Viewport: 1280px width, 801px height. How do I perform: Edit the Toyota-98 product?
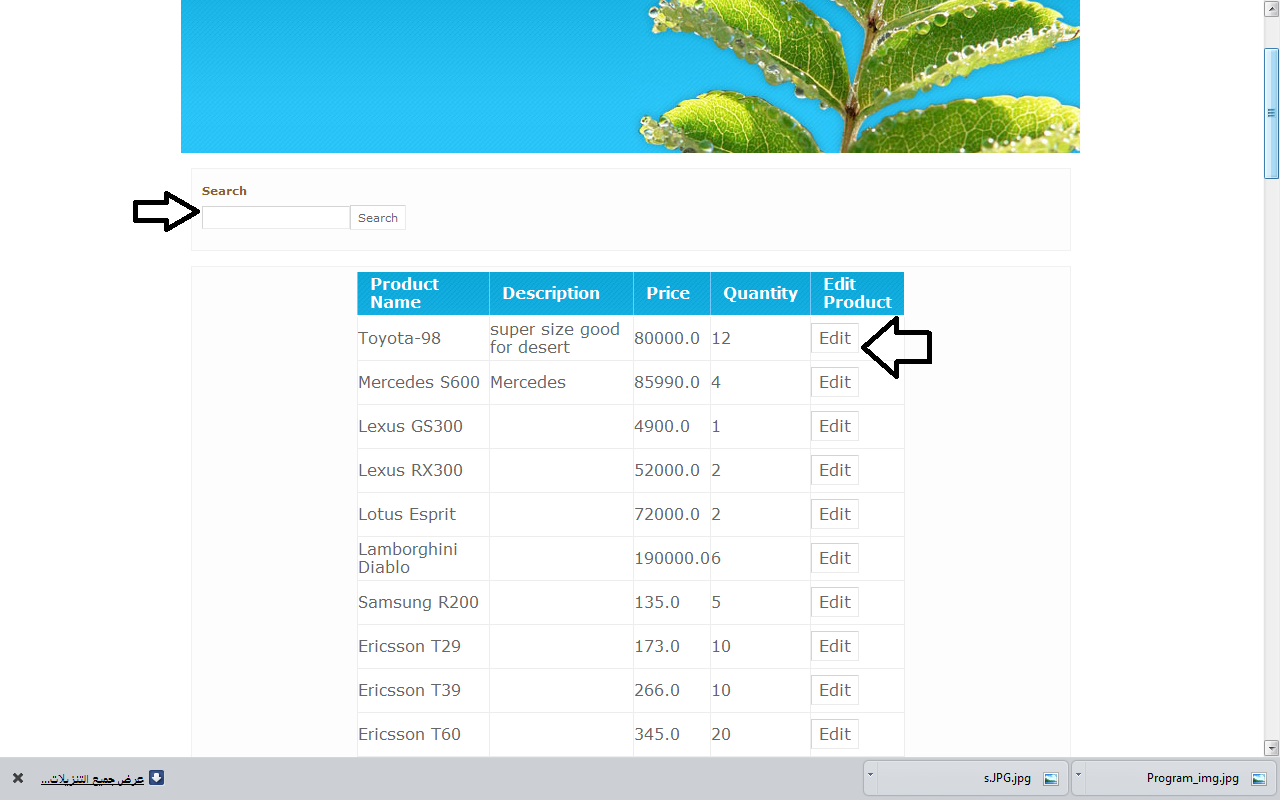[x=835, y=338]
